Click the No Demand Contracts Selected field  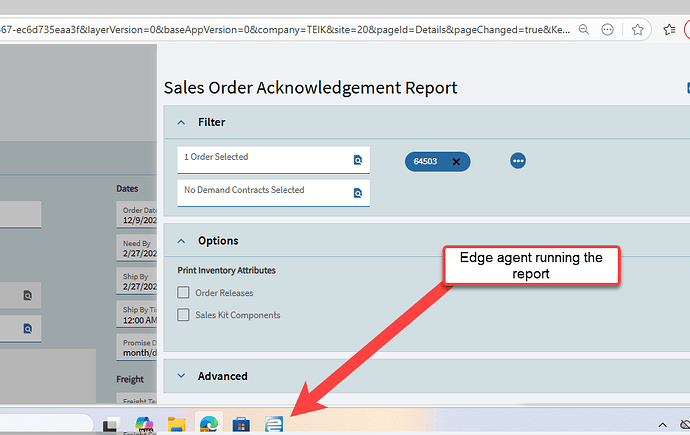[x=273, y=193]
